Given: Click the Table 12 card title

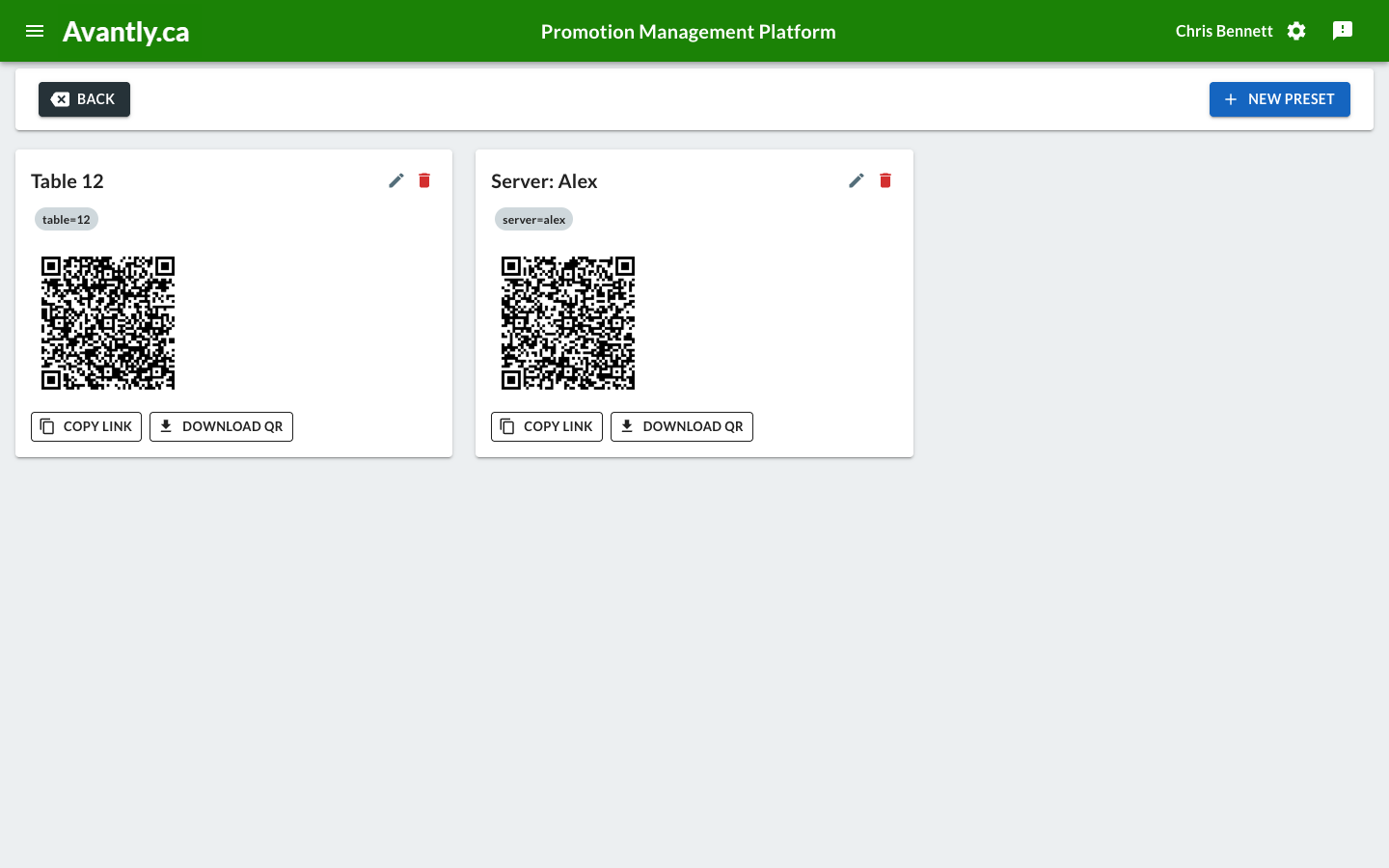Looking at the screenshot, I should click(x=67, y=181).
